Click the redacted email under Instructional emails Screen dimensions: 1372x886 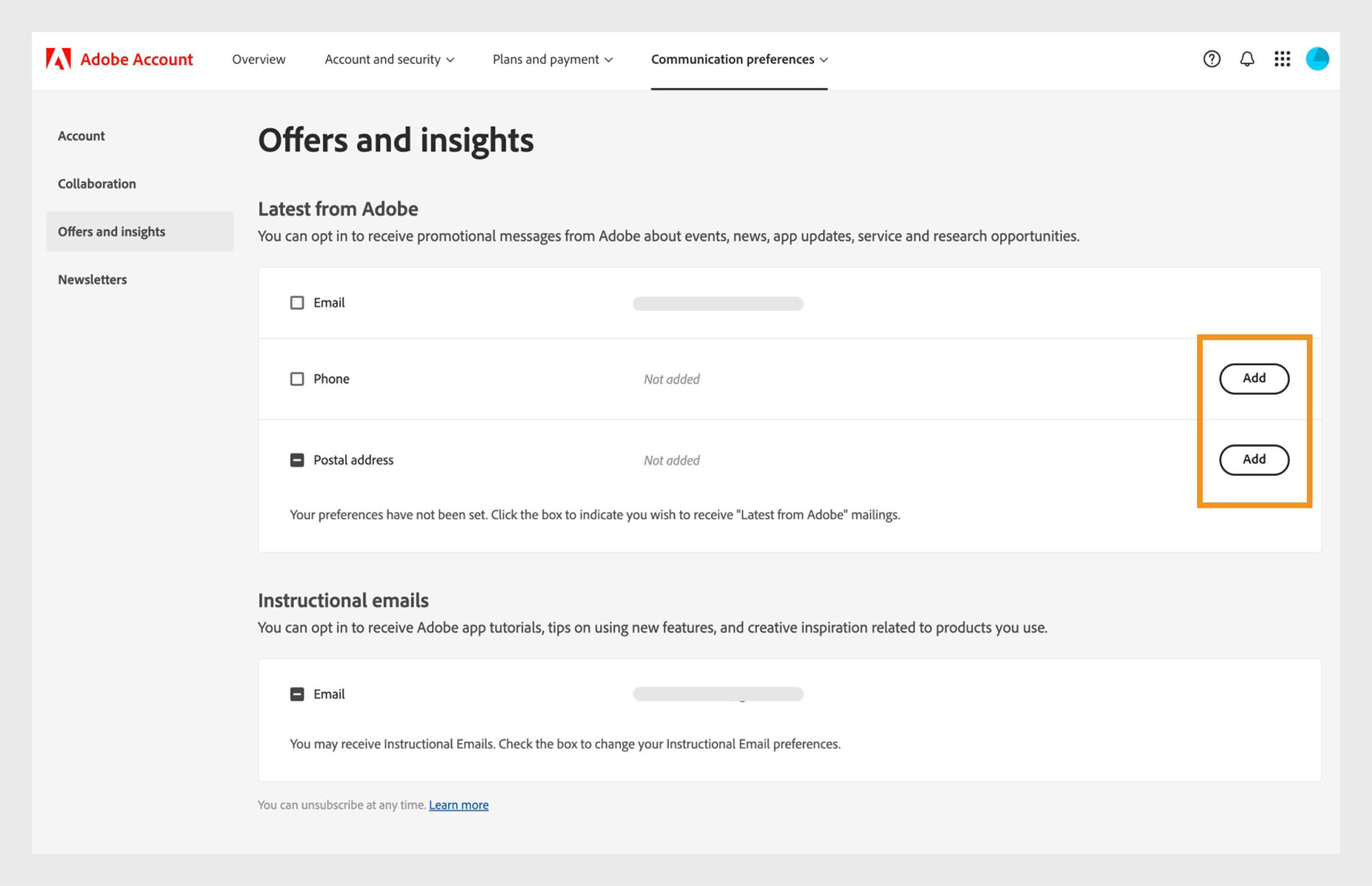[x=718, y=695]
